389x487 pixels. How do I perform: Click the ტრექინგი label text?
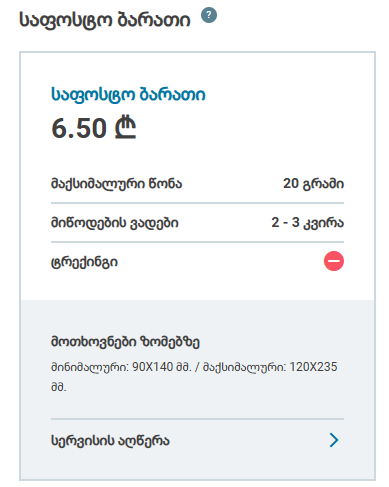pos(84,262)
